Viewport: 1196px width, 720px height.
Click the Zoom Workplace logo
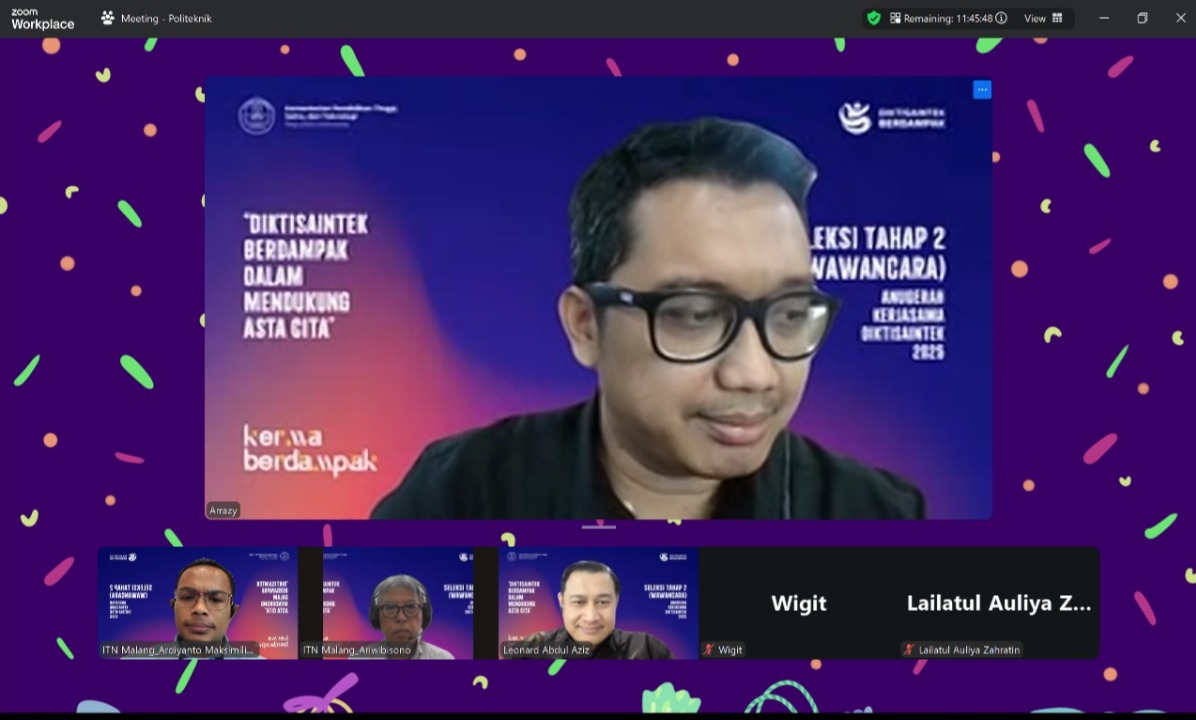[x=42, y=18]
